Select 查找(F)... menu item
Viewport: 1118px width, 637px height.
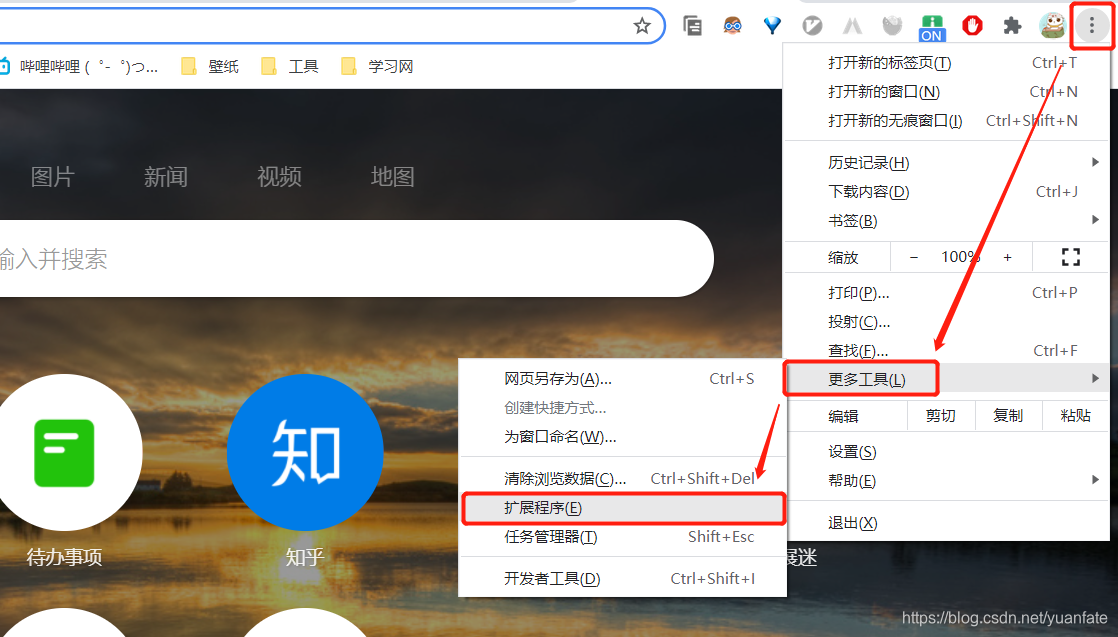pyautogui.click(x=947, y=350)
